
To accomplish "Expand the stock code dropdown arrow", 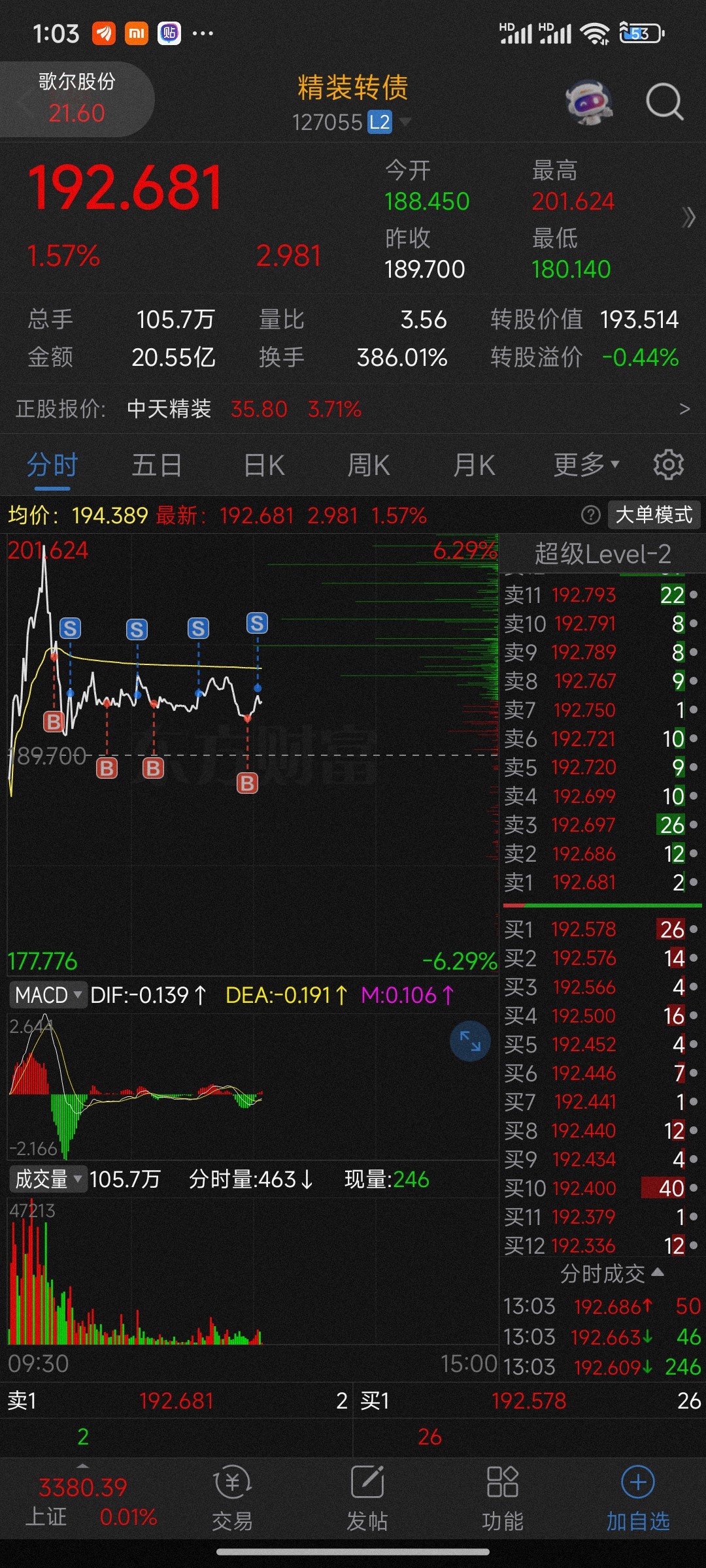I will click(405, 122).
